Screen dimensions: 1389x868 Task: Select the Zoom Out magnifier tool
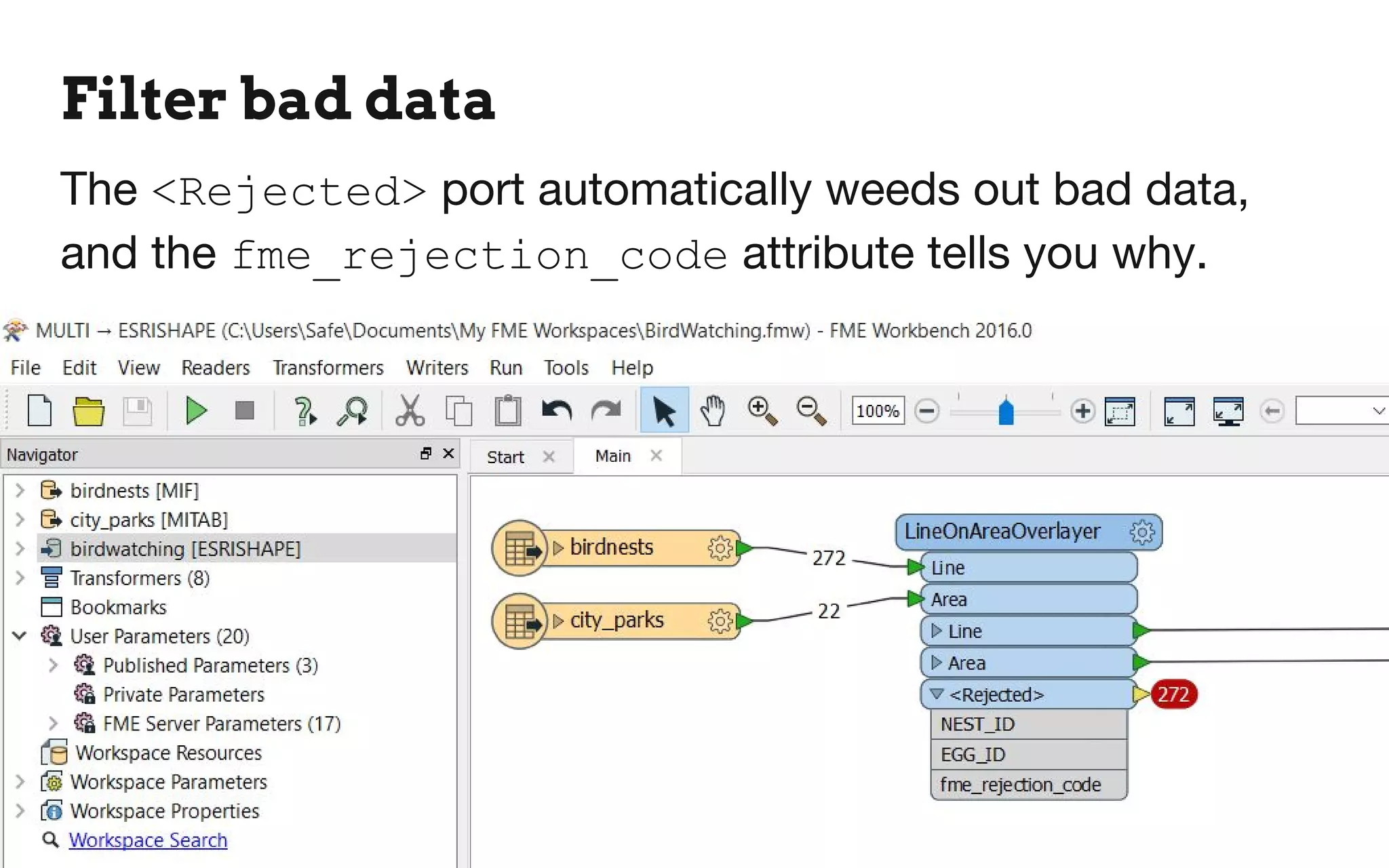pos(811,412)
